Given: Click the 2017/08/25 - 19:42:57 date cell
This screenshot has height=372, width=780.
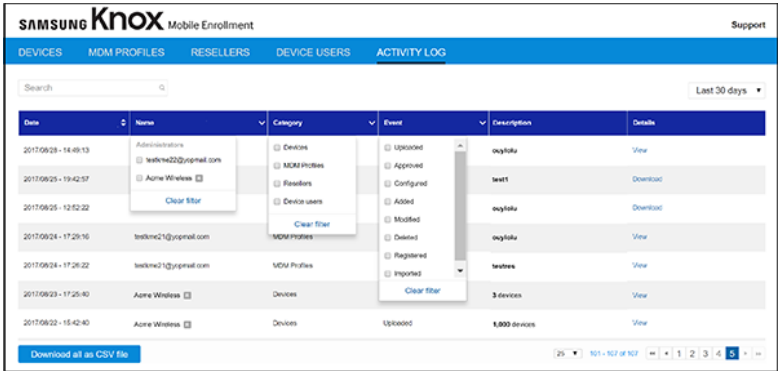Looking at the screenshot, I should 56,179.
